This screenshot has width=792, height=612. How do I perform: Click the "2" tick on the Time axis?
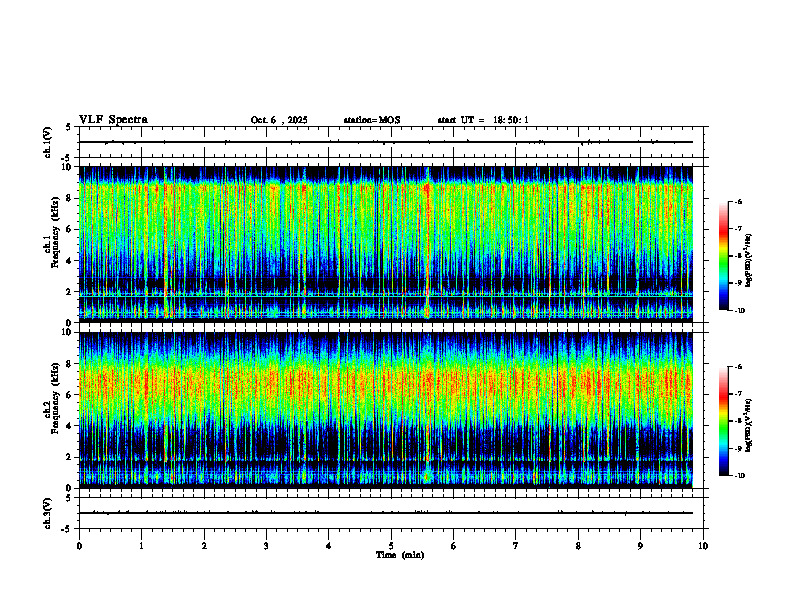[204, 546]
